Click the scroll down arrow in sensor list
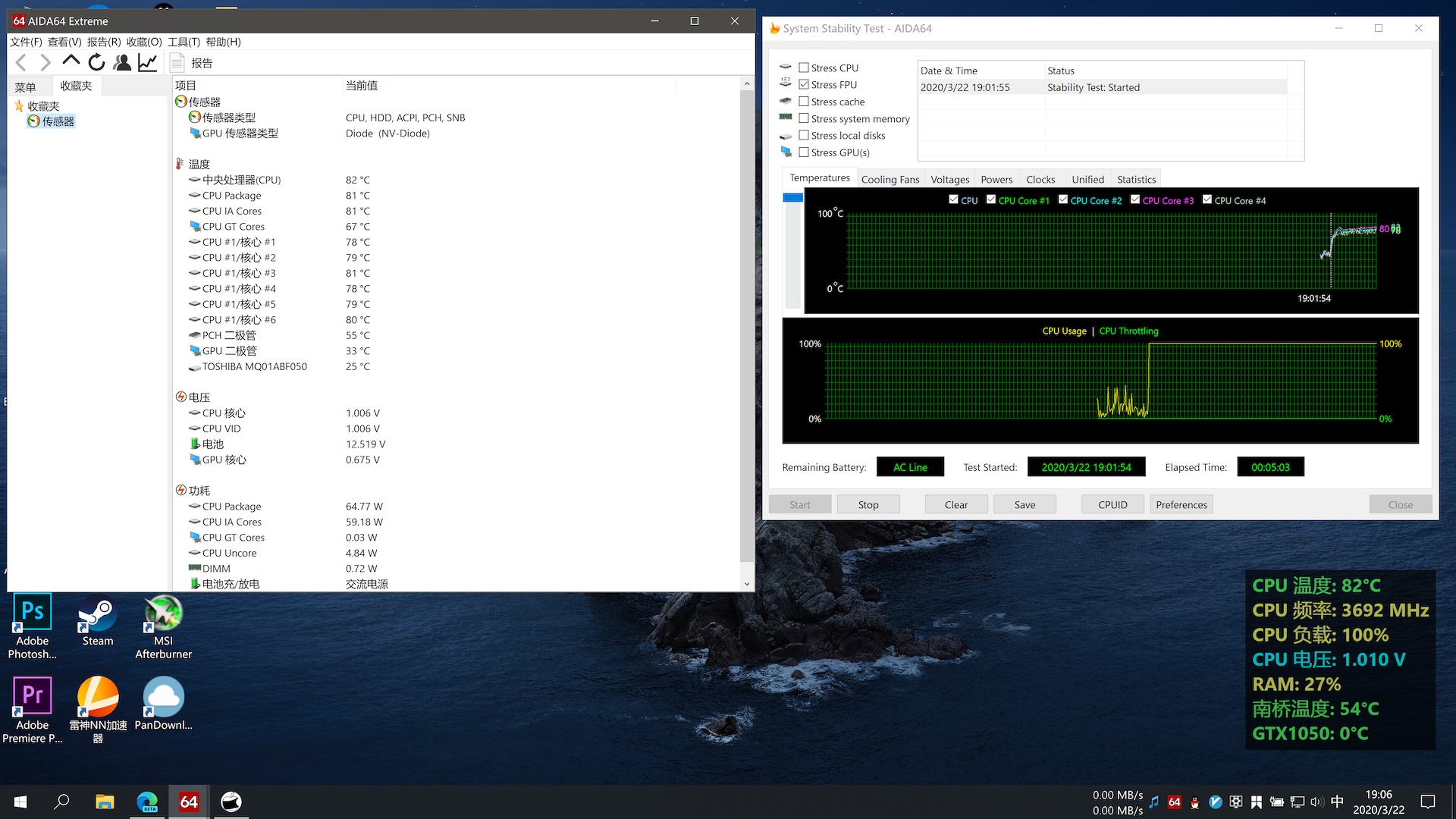Viewport: 1456px width, 819px height. pyautogui.click(x=747, y=584)
